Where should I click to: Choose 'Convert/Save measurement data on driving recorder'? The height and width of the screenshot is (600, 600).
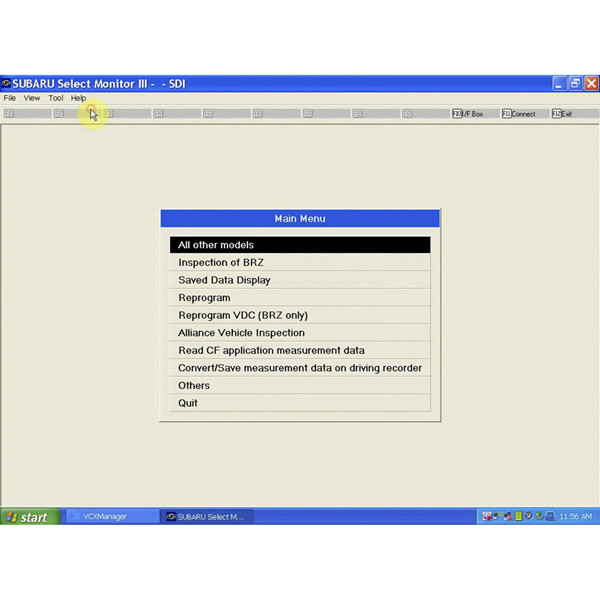coord(300,368)
